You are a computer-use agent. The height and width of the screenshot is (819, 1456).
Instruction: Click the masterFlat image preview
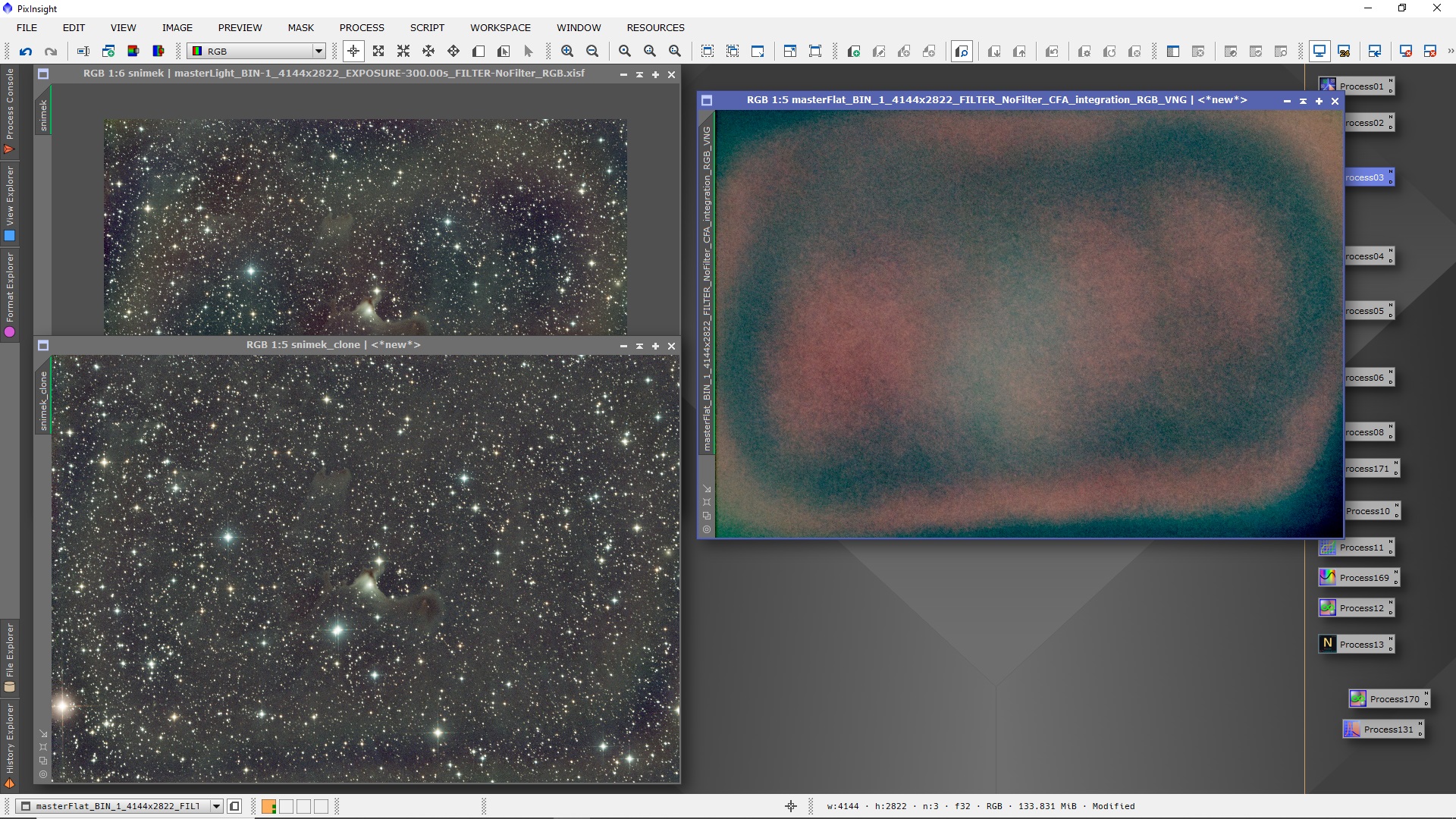[x=1029, y=324]
